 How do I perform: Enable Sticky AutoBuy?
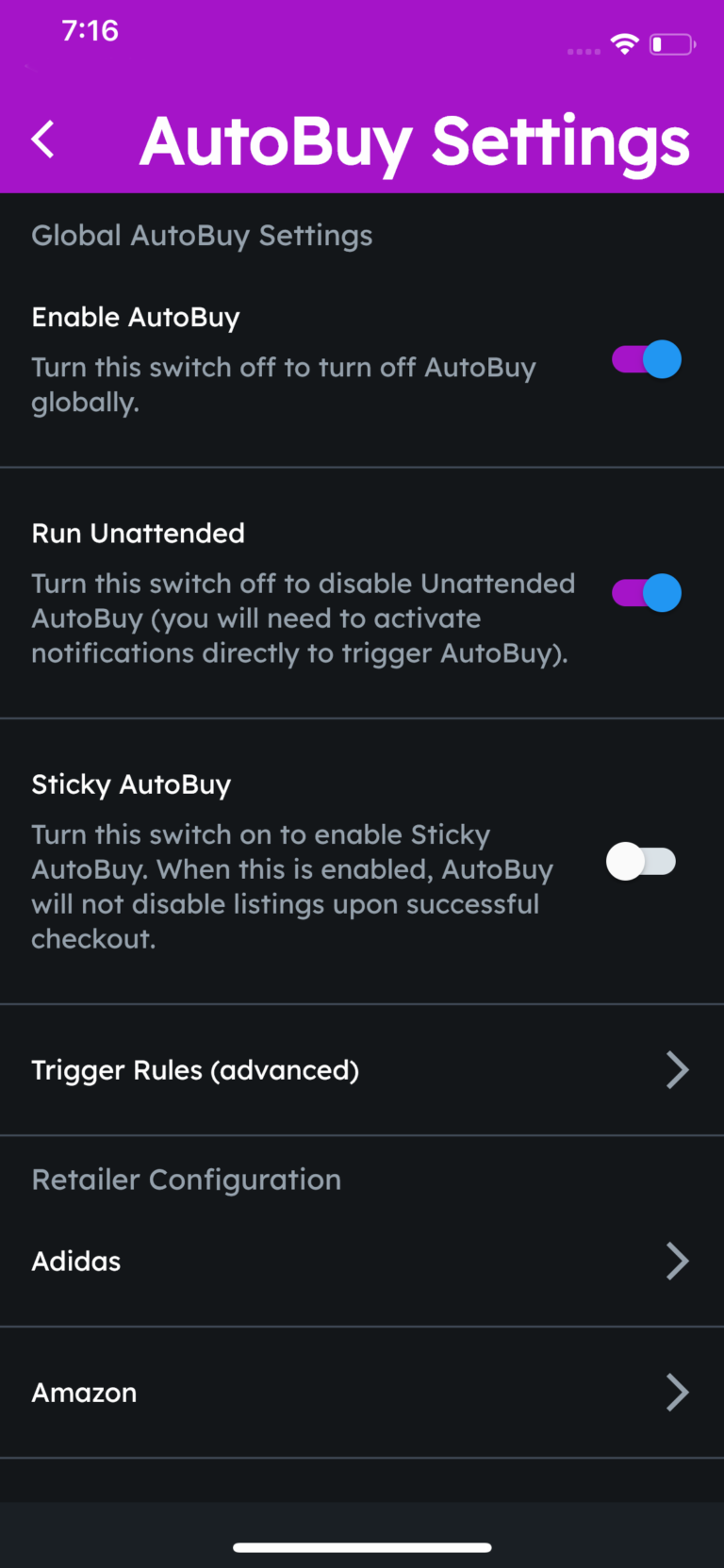coord(642,862)
